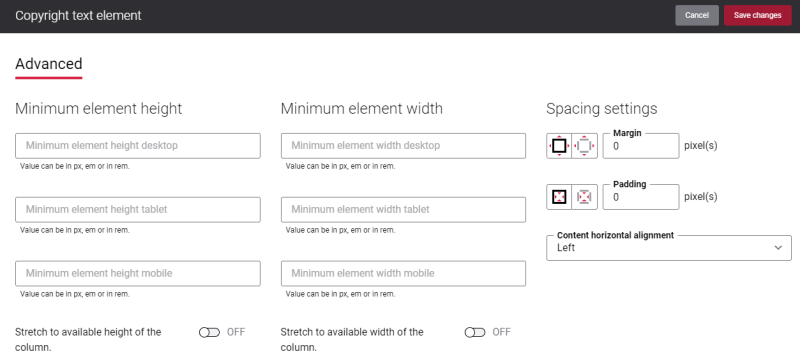
Task: Click the alignment dropdown chevron arrow
Action: click(x=778, y=248)
